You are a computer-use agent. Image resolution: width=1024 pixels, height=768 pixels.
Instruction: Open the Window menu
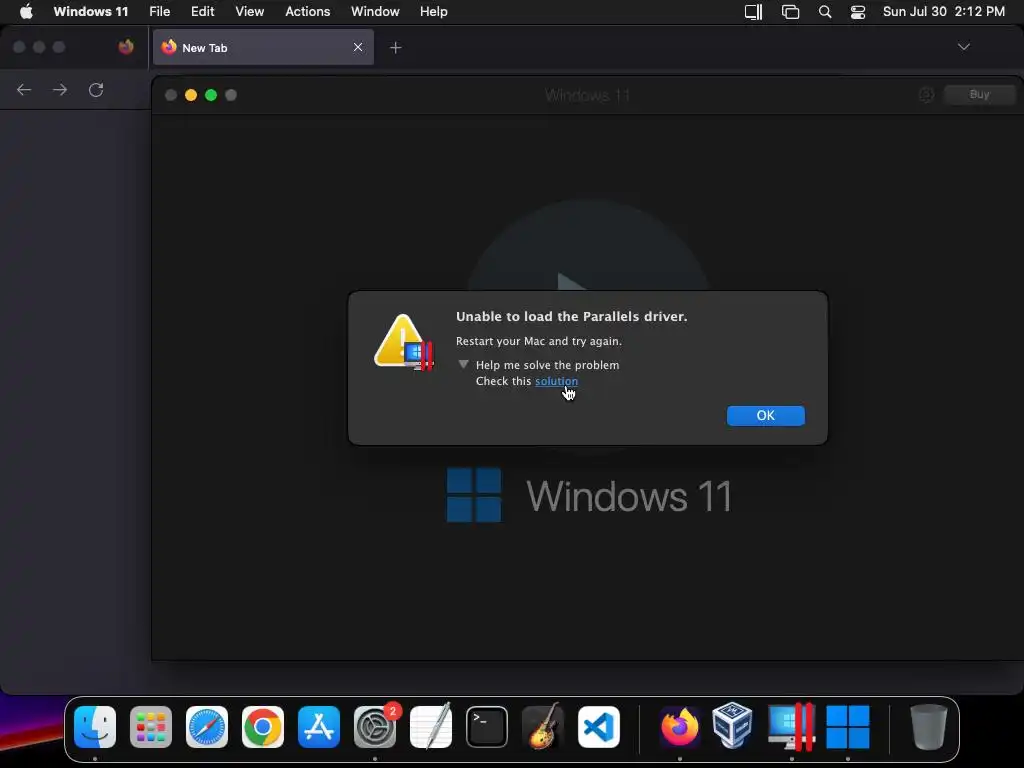click(x=375, y=11)
